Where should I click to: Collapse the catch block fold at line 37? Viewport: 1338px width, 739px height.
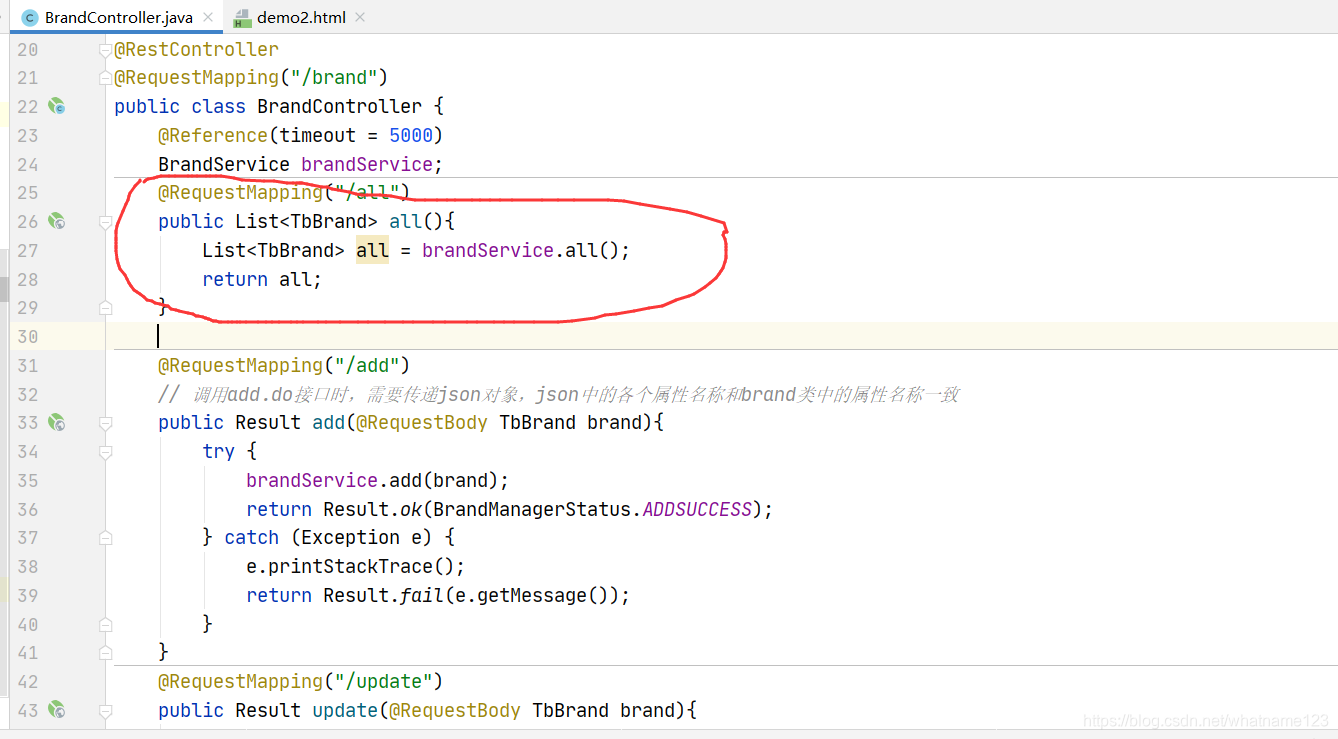[x=105, y=538]
